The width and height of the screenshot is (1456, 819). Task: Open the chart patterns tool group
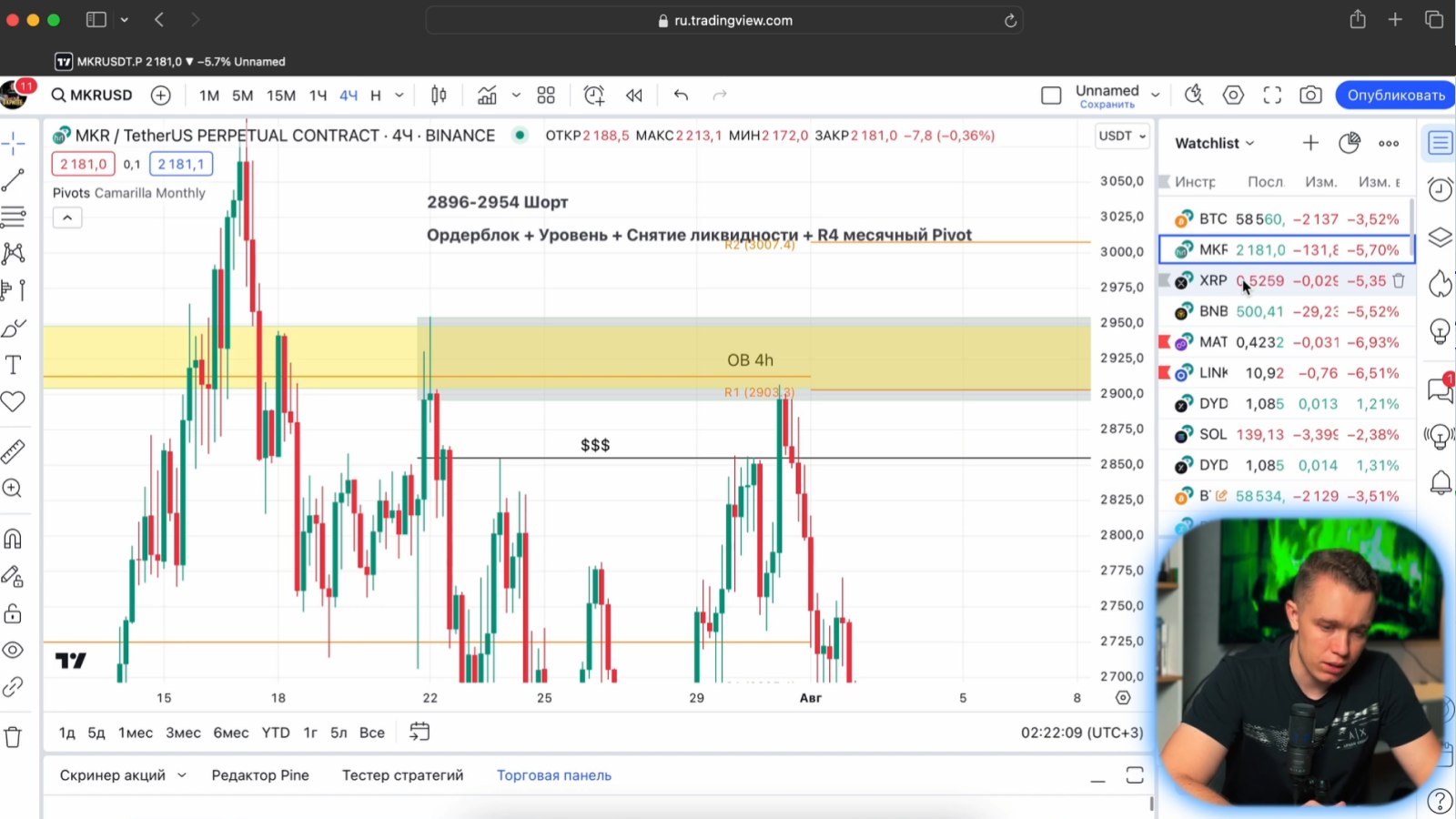click(x=14, y=253)
